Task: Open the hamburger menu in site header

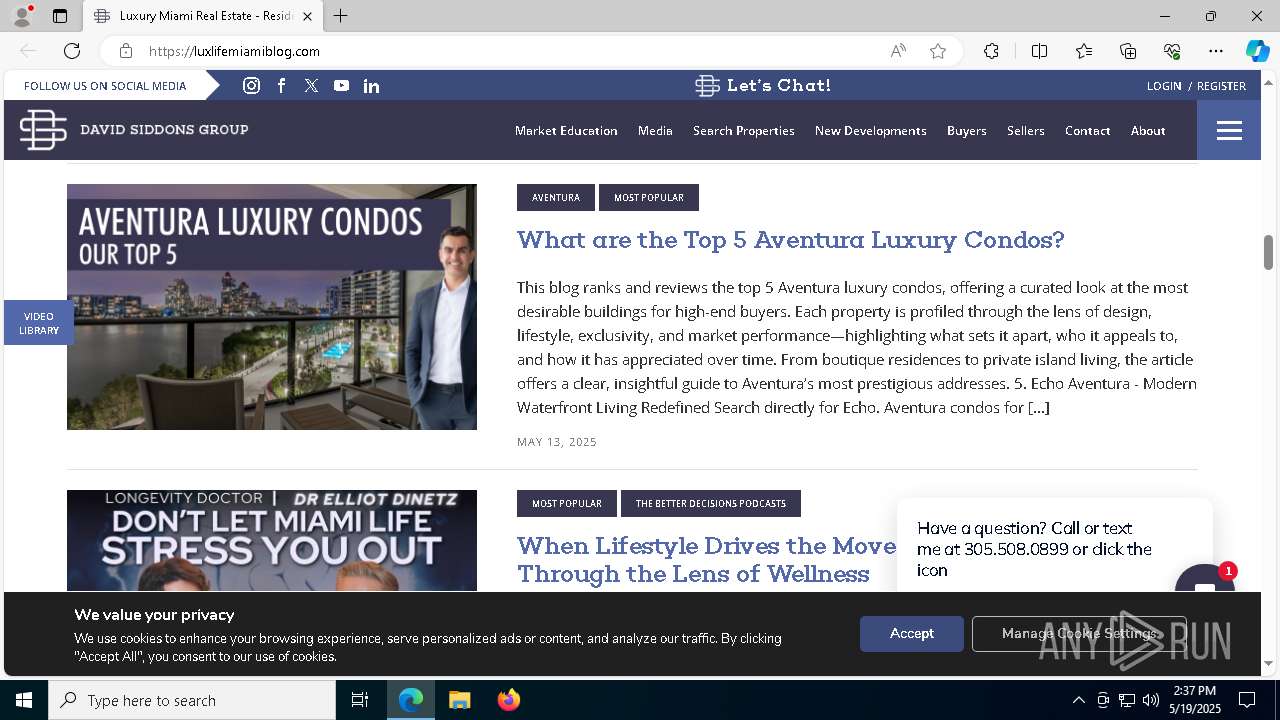Action: (x=1229, y=130)
